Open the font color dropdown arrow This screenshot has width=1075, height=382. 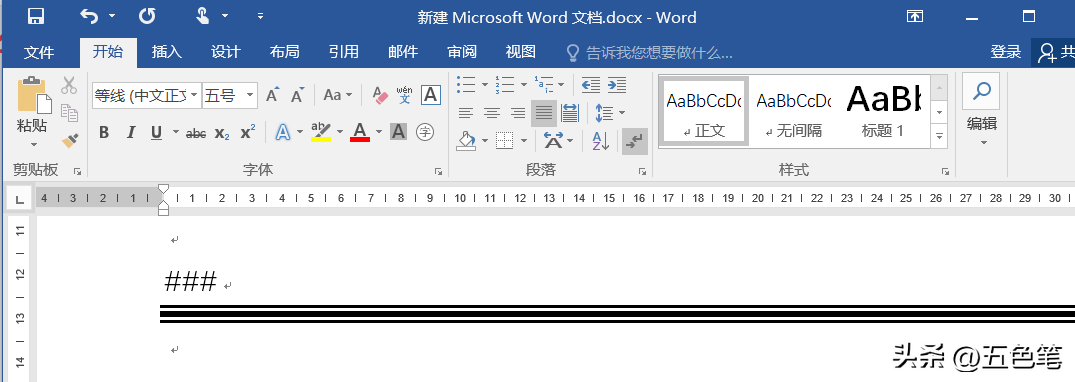(379, 132)
